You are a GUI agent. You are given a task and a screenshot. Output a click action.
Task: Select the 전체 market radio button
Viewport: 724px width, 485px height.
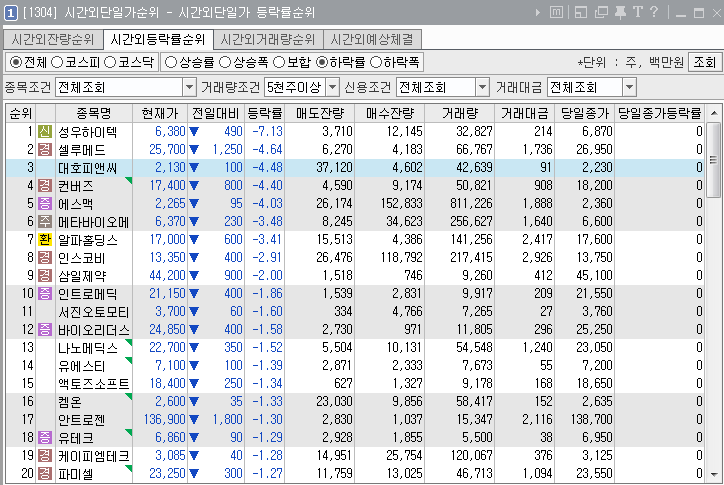tap(15, 62)
